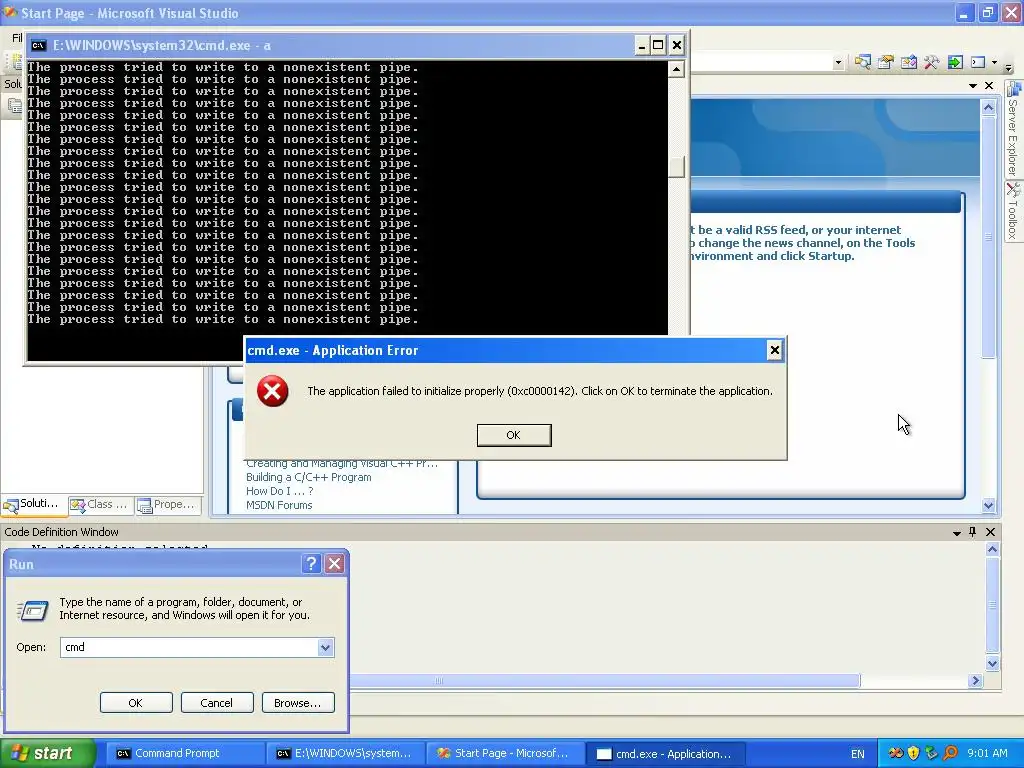The width and height of the screenshot is (1024, 768).
Task: Switch to cmd.exe - Application... taskbar button
Action: pyautogui.click(x=665, y=754)
